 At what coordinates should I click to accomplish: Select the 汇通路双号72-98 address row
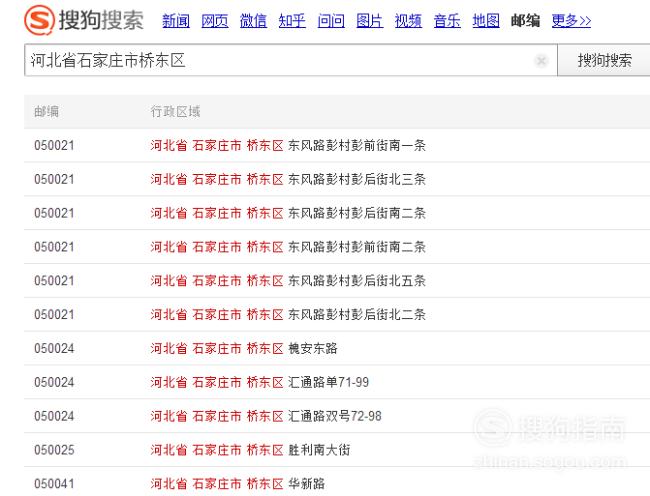point(337,416)
